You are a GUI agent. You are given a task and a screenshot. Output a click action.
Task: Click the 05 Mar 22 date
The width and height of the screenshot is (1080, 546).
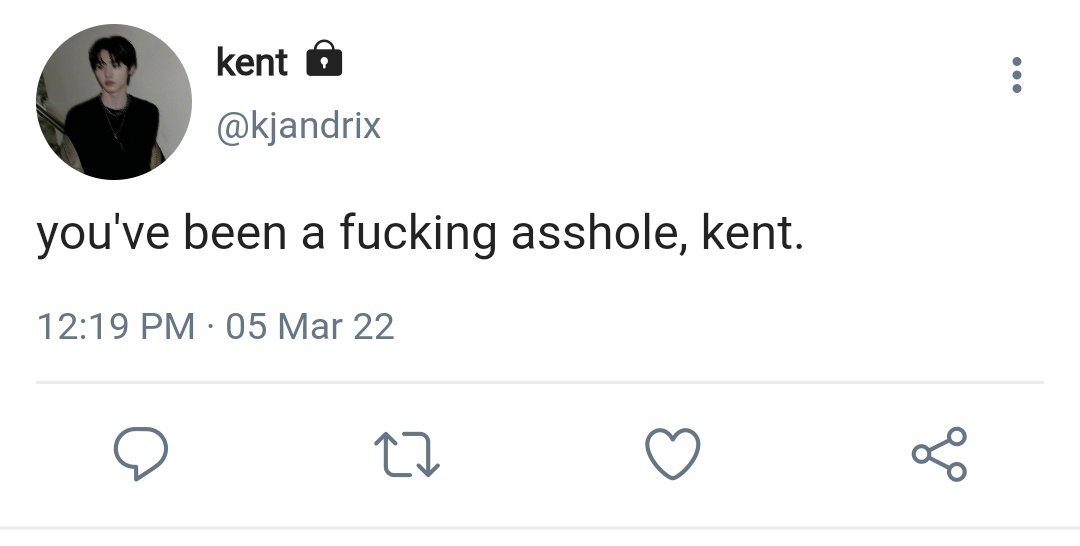pos(310,326)
